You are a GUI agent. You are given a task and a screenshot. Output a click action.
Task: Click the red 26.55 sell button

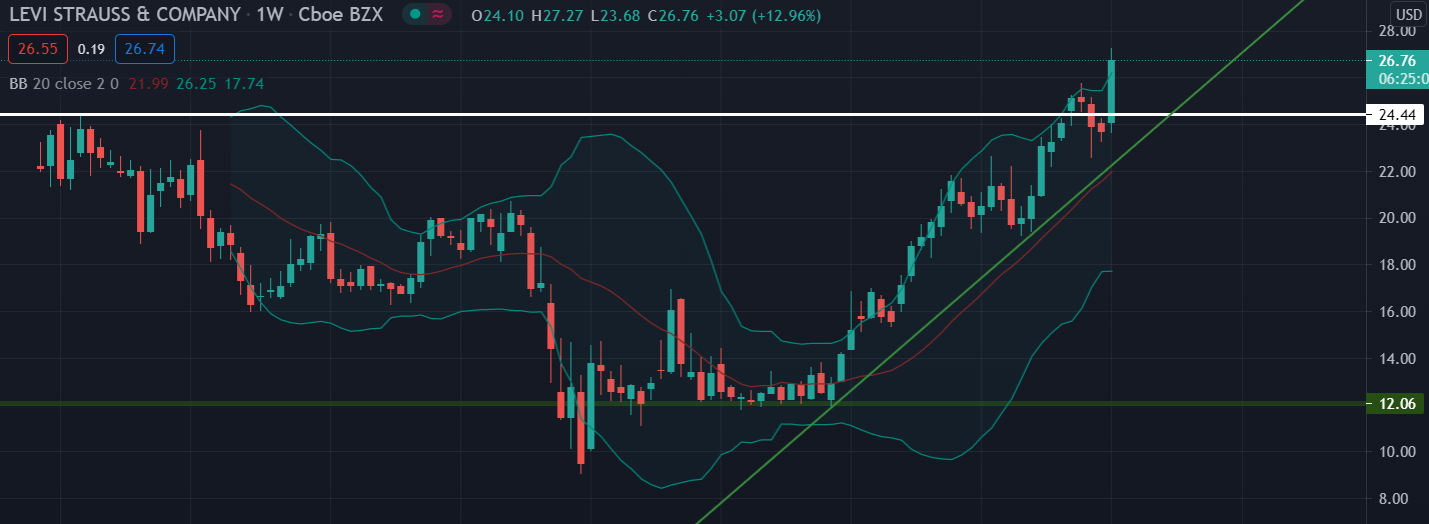click(36, 48)
